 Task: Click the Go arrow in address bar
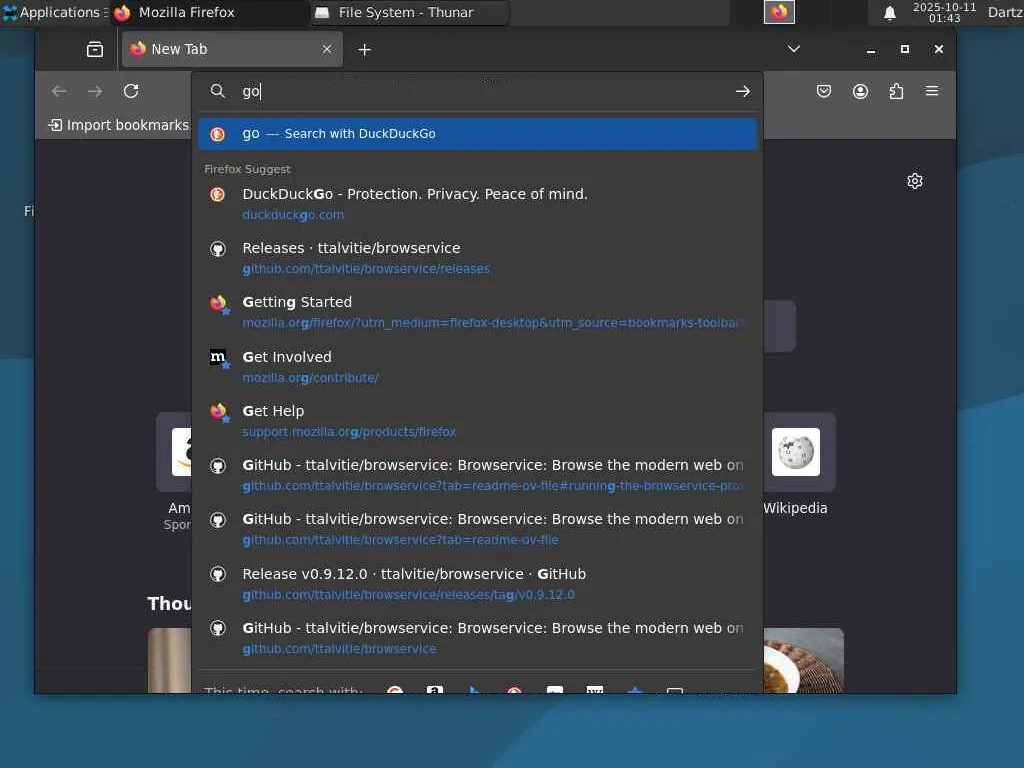click(743, 91)
